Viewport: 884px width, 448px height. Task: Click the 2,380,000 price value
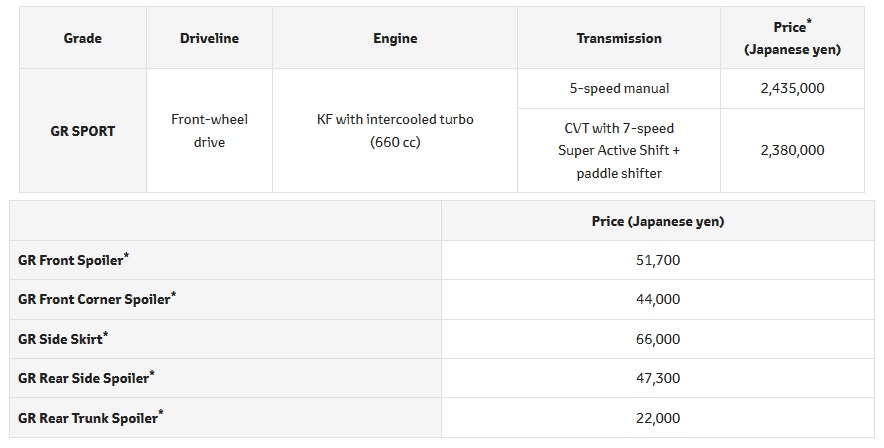[792, 150]
